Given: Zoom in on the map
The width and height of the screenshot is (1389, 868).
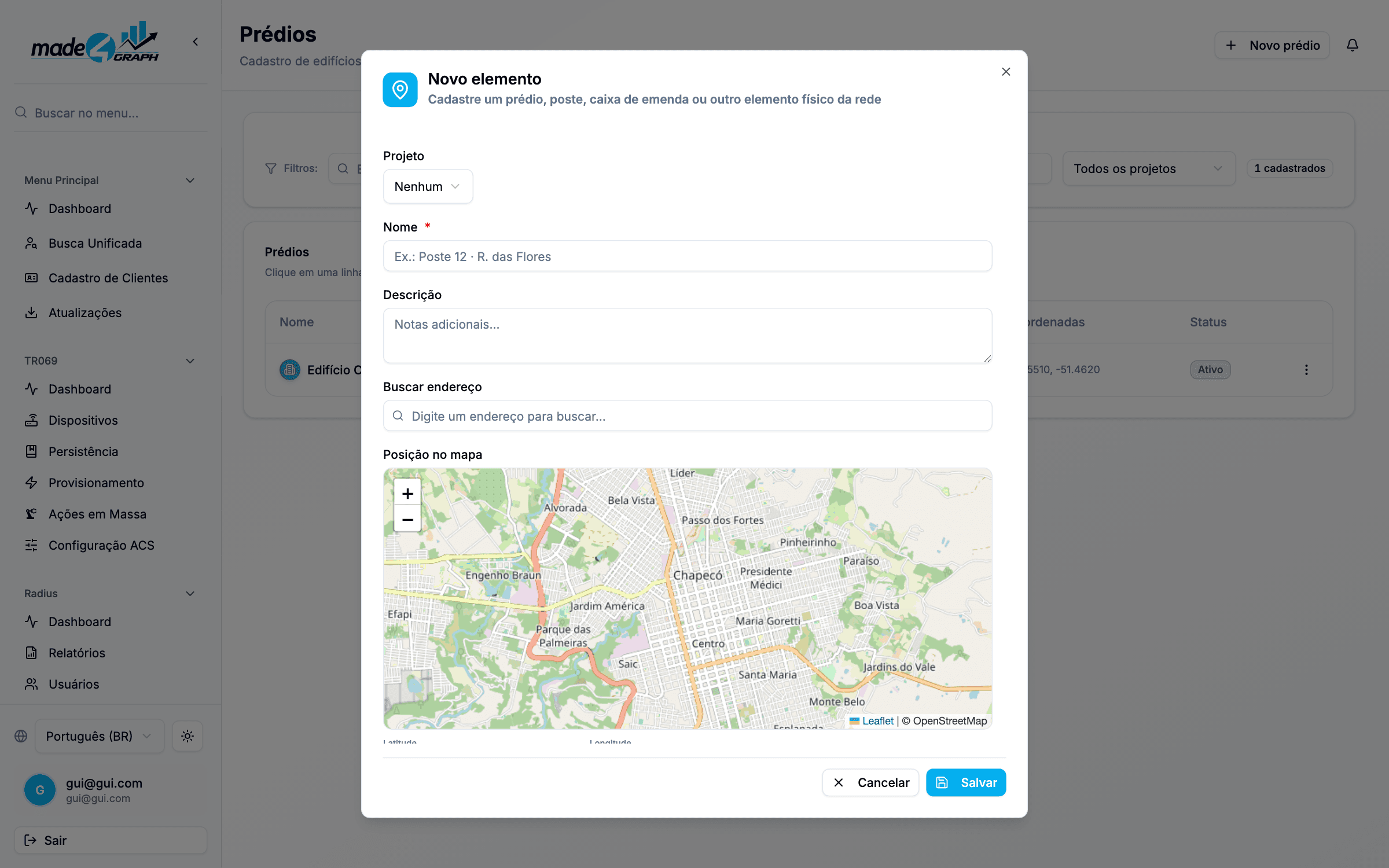Looking at the screenshot, I should point(407,494).
